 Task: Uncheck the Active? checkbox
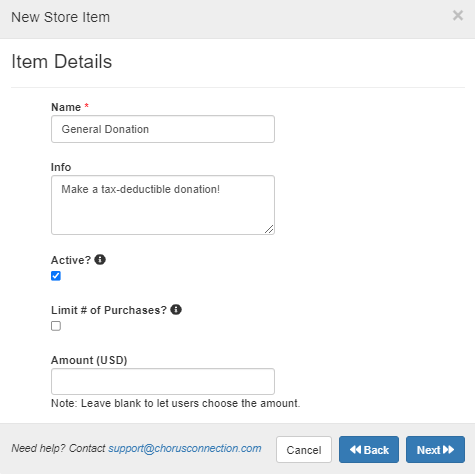pyautogui.click(x=56, y=276)
